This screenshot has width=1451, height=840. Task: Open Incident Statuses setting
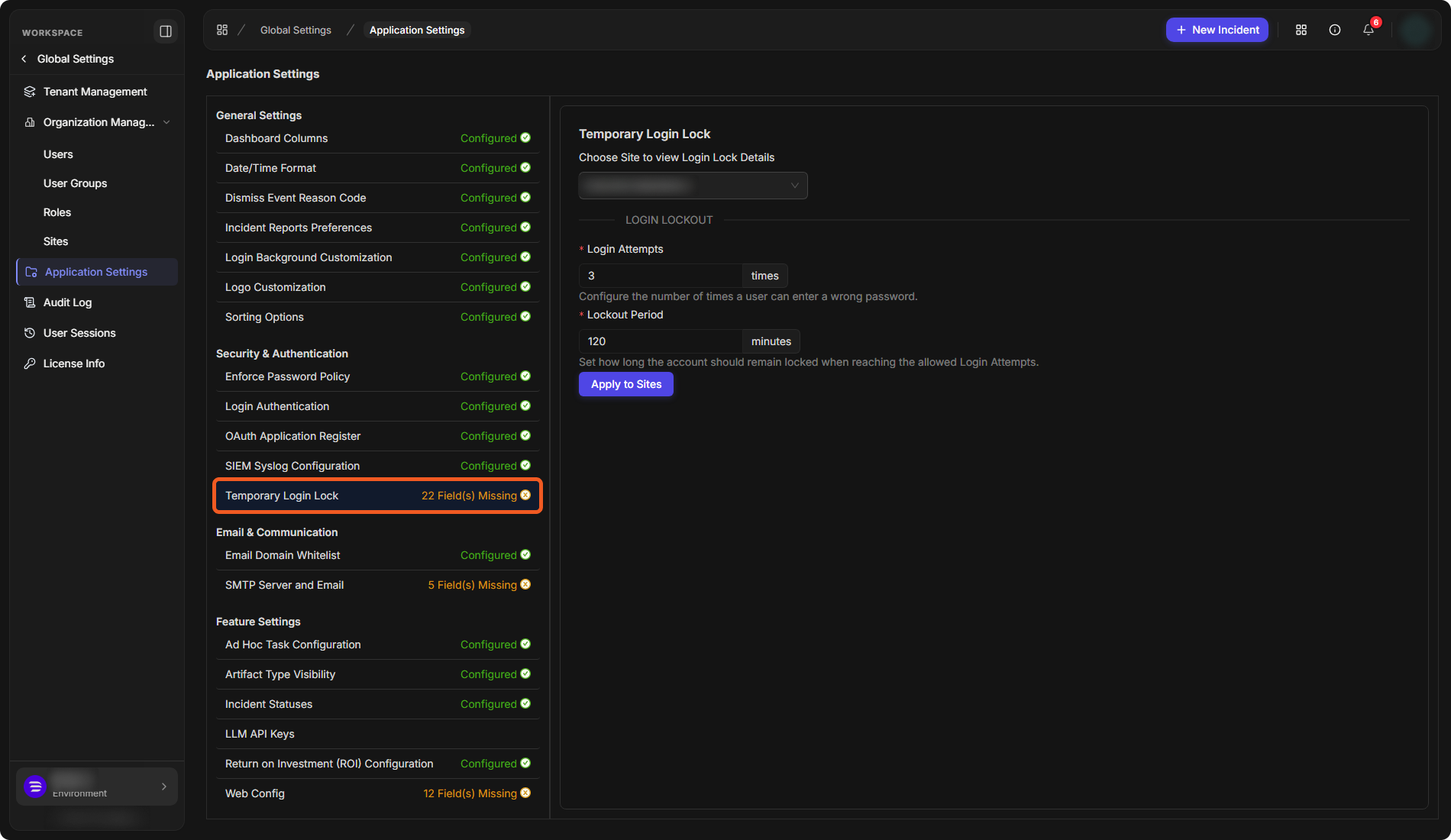point(377,704)
